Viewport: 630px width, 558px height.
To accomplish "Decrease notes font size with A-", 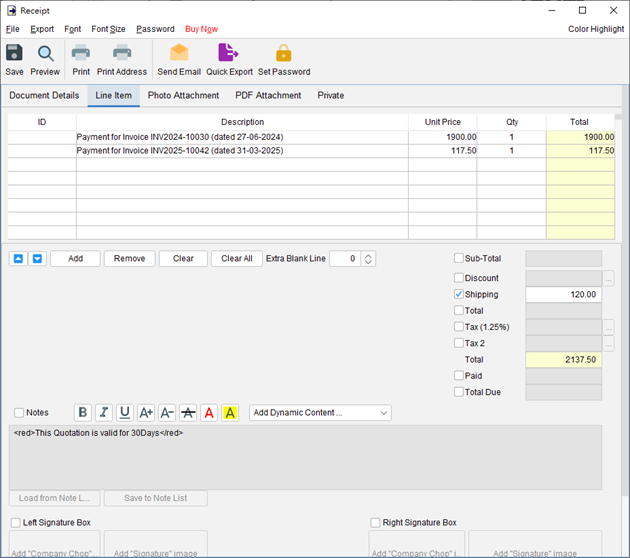I will click(167, 413).
